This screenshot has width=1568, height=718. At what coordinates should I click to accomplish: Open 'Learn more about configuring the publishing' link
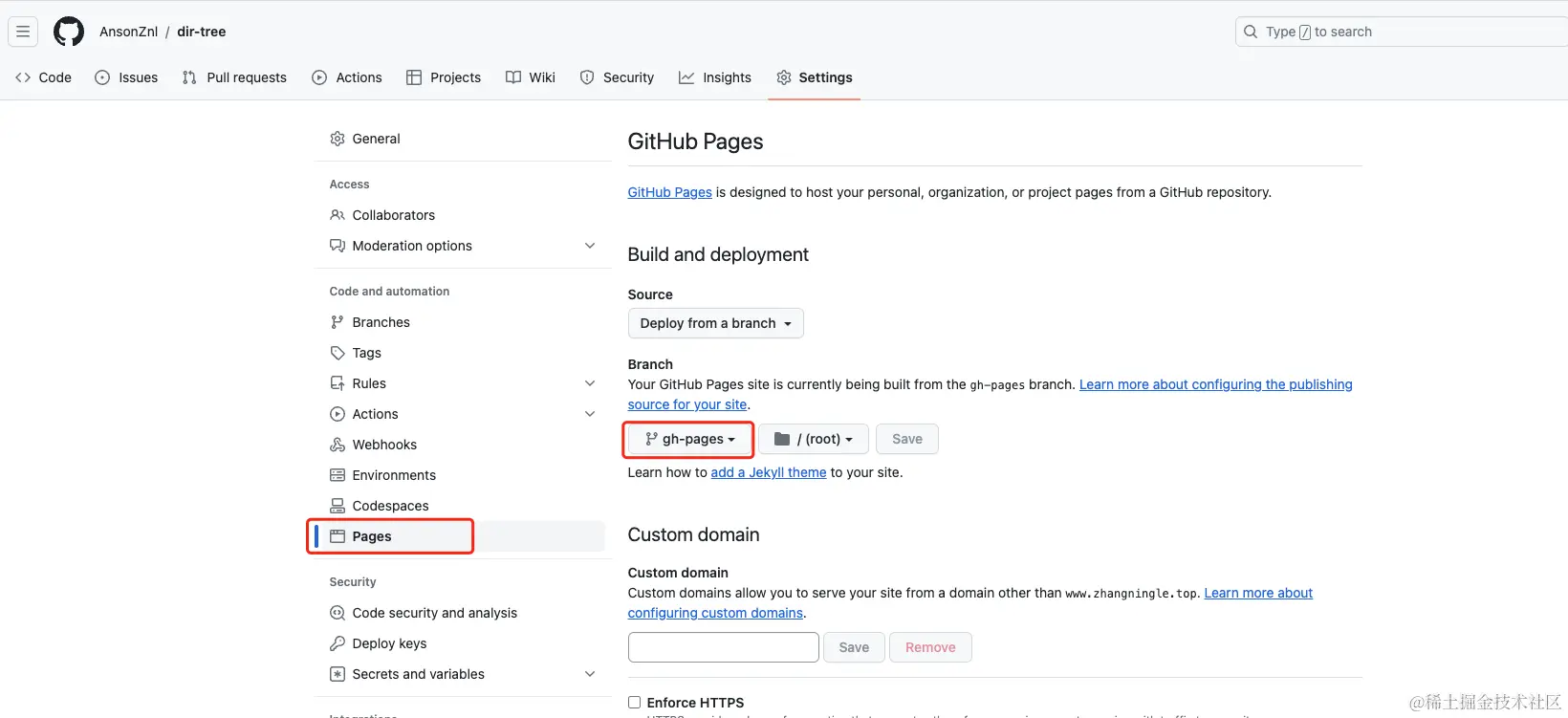click(x=1216, y=384)
